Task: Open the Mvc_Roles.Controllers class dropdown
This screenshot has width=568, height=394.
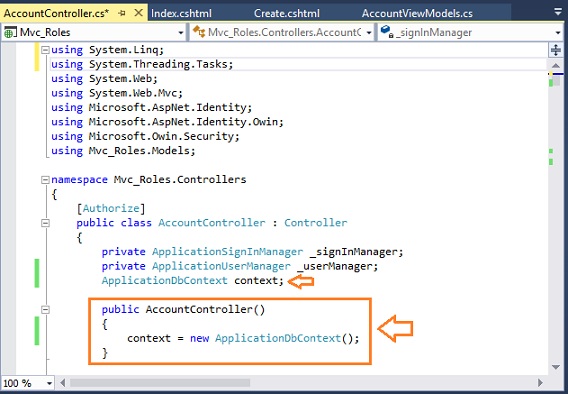Action: click(x=281, y=33)
